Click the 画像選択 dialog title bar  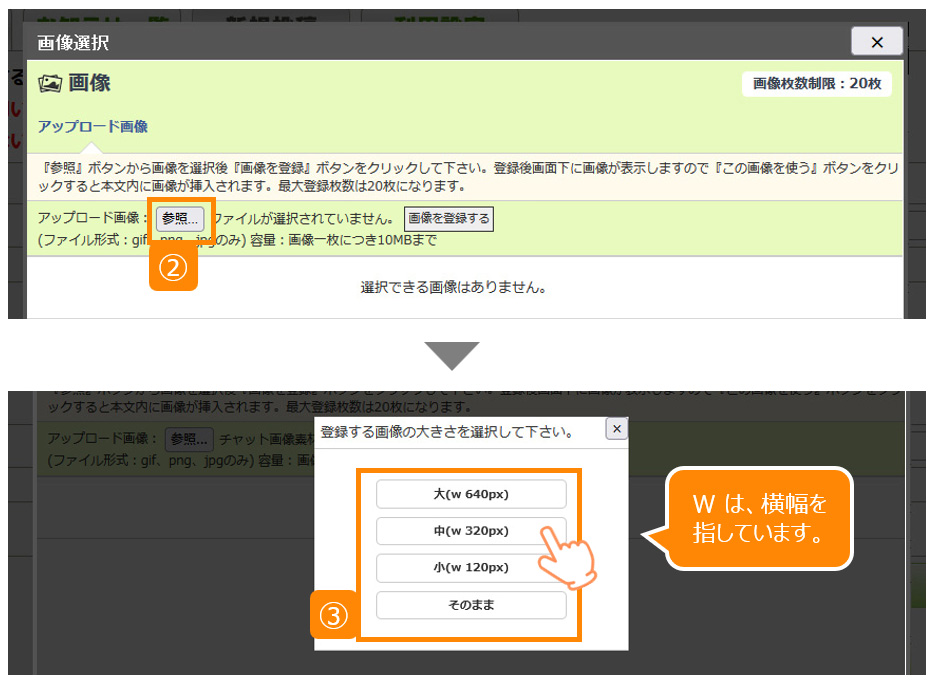point(400,42)
